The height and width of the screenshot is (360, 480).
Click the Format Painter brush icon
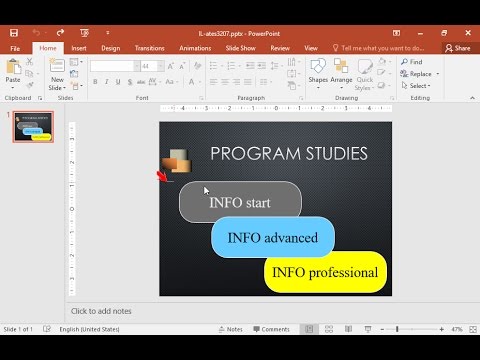tap(30, 85)
